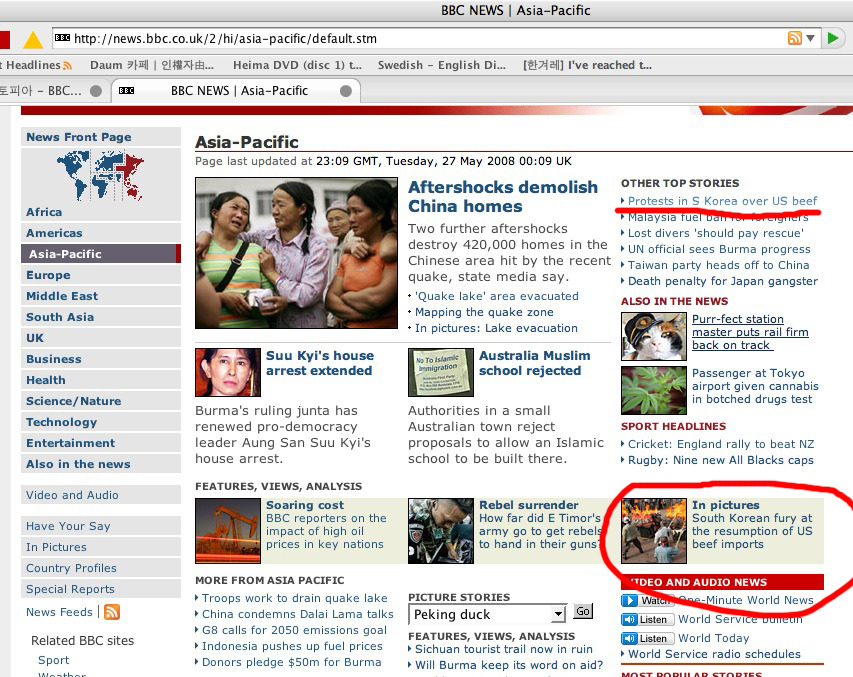Image resolution: width=853 pixels, height=677 pixels.
Task: Open World Service radio schedules link
Action: [714, 654]
